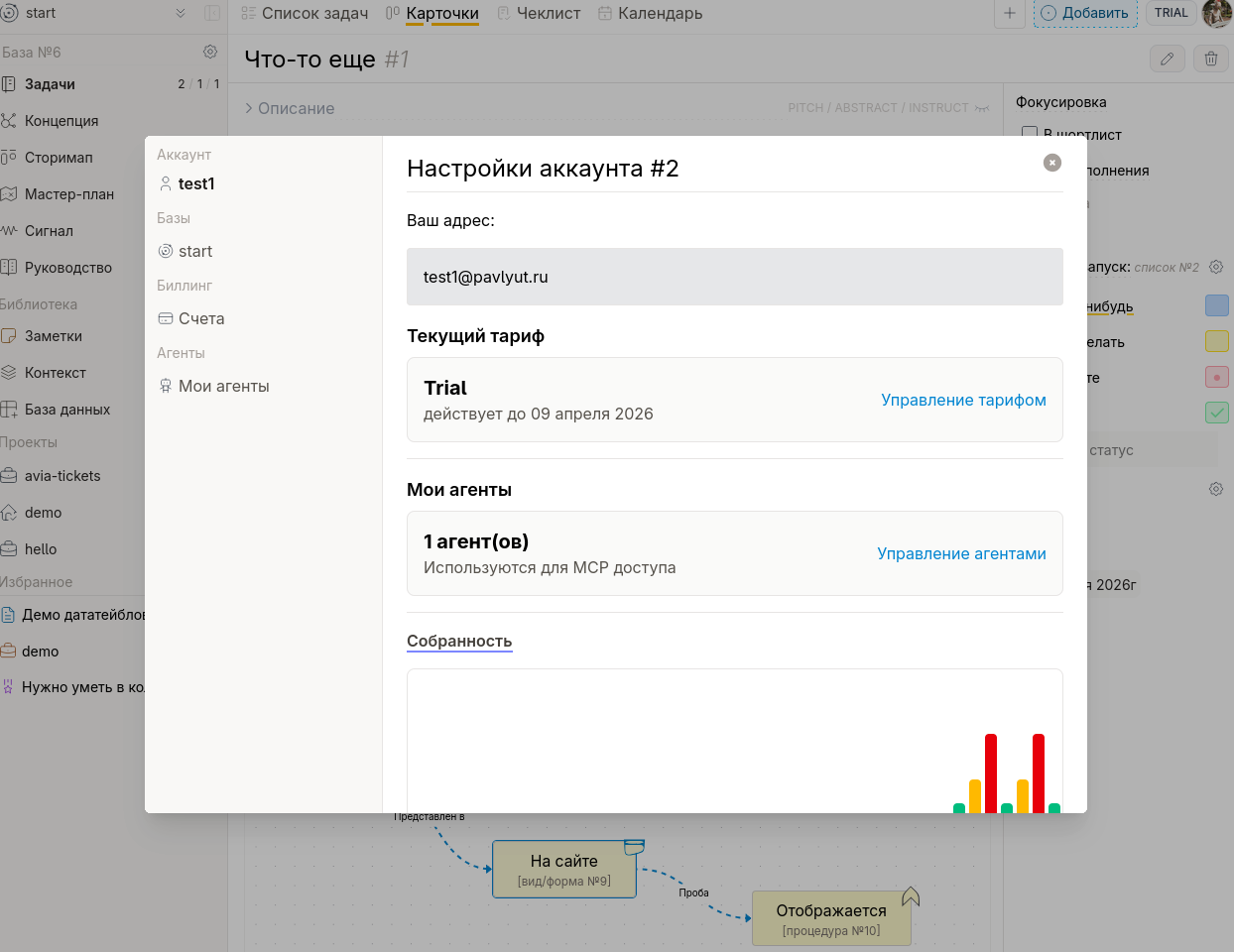Open user avatar in top right corner

(1217, 13)
